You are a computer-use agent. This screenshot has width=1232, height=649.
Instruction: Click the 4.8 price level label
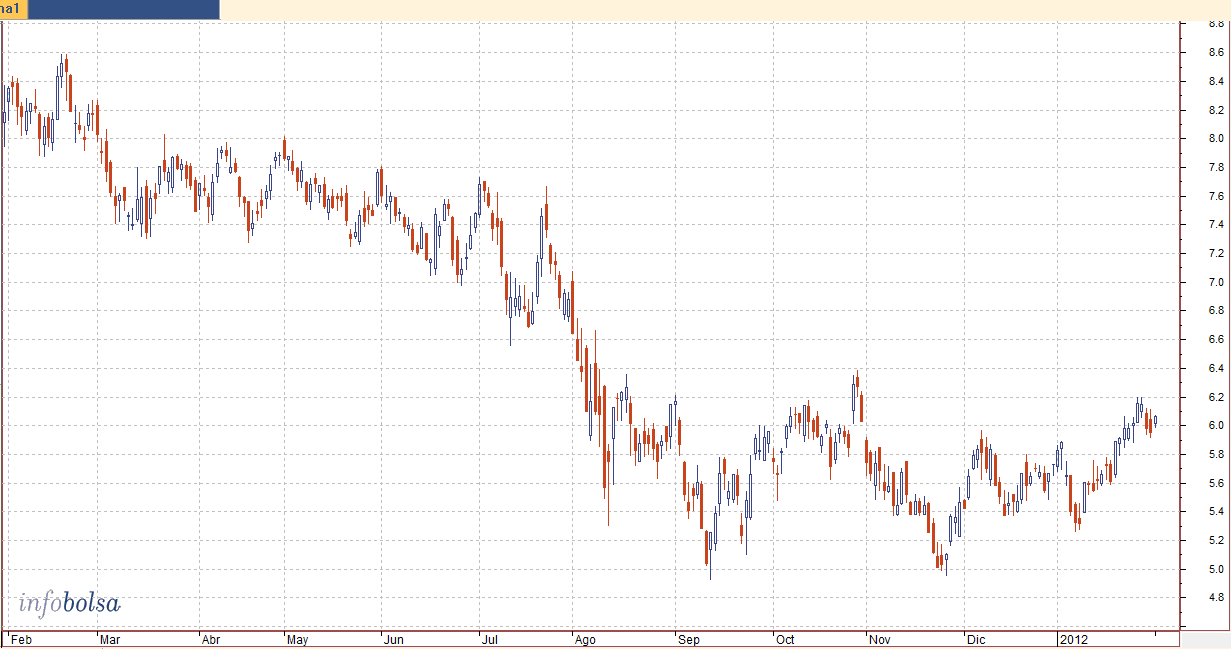[x=1217, y=599]
